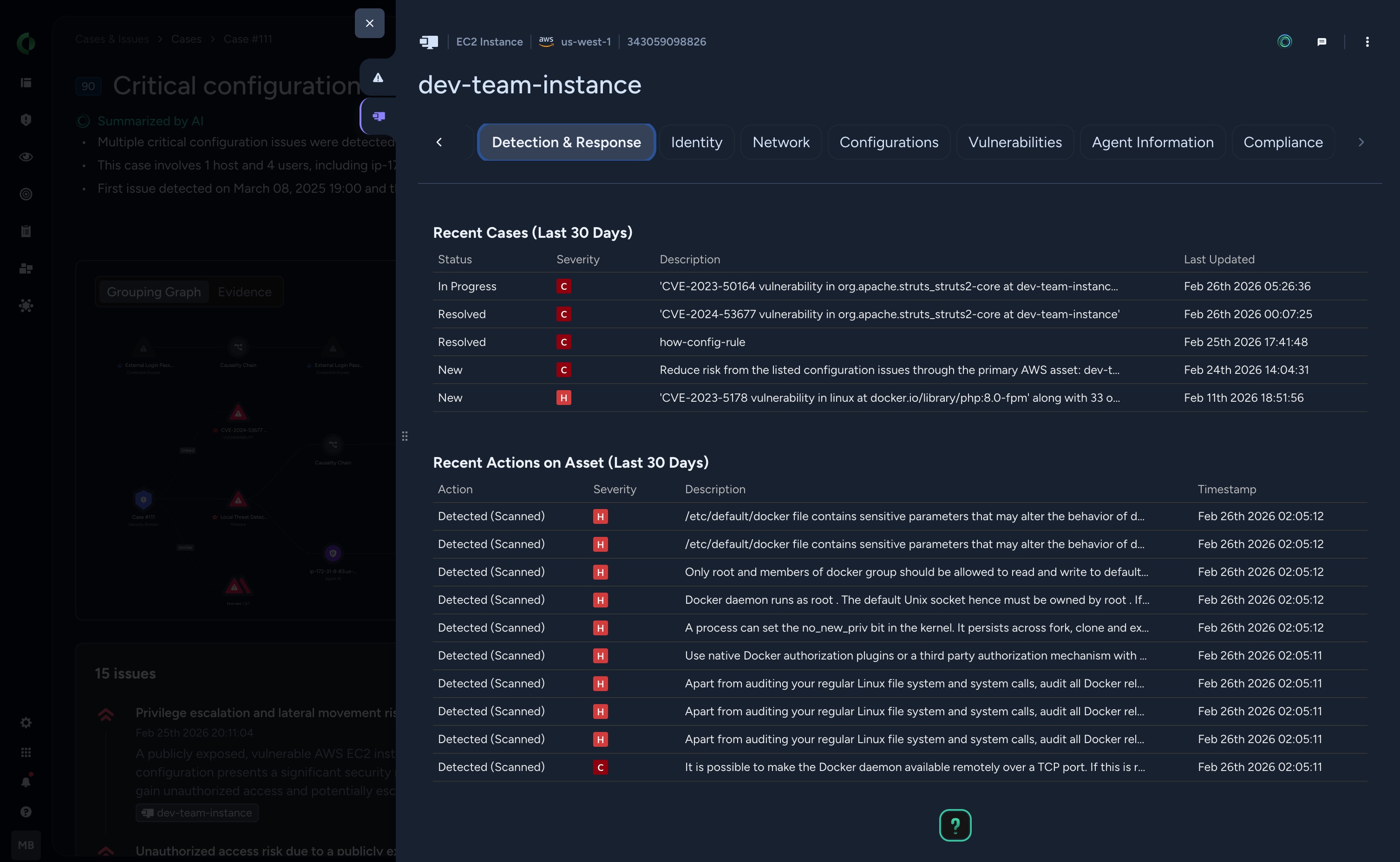Click the EC2 Instance asset type icon
The height and width of the screenshot is (862, 1400).
coord(429,42)
